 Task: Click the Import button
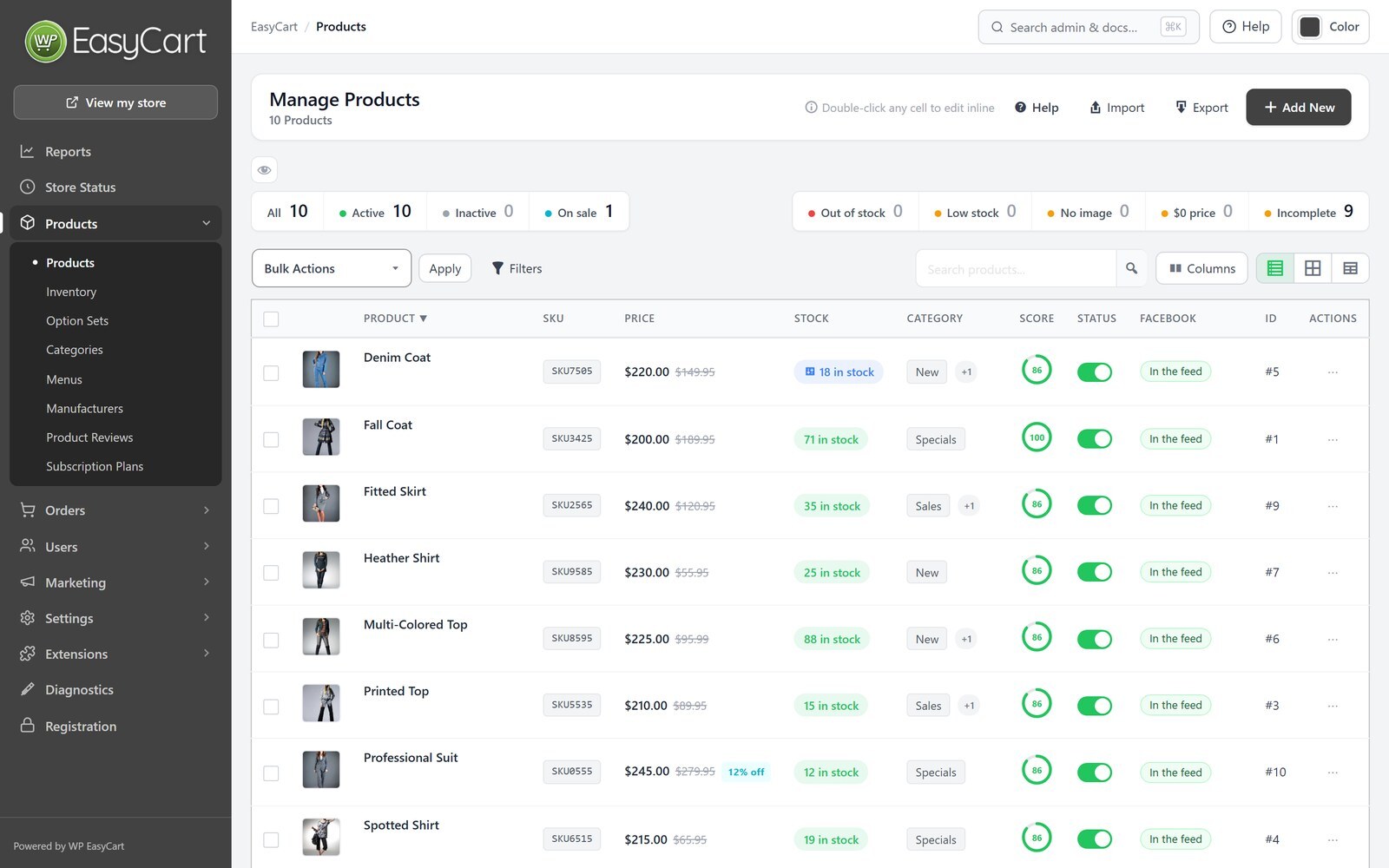(1117, 108)
